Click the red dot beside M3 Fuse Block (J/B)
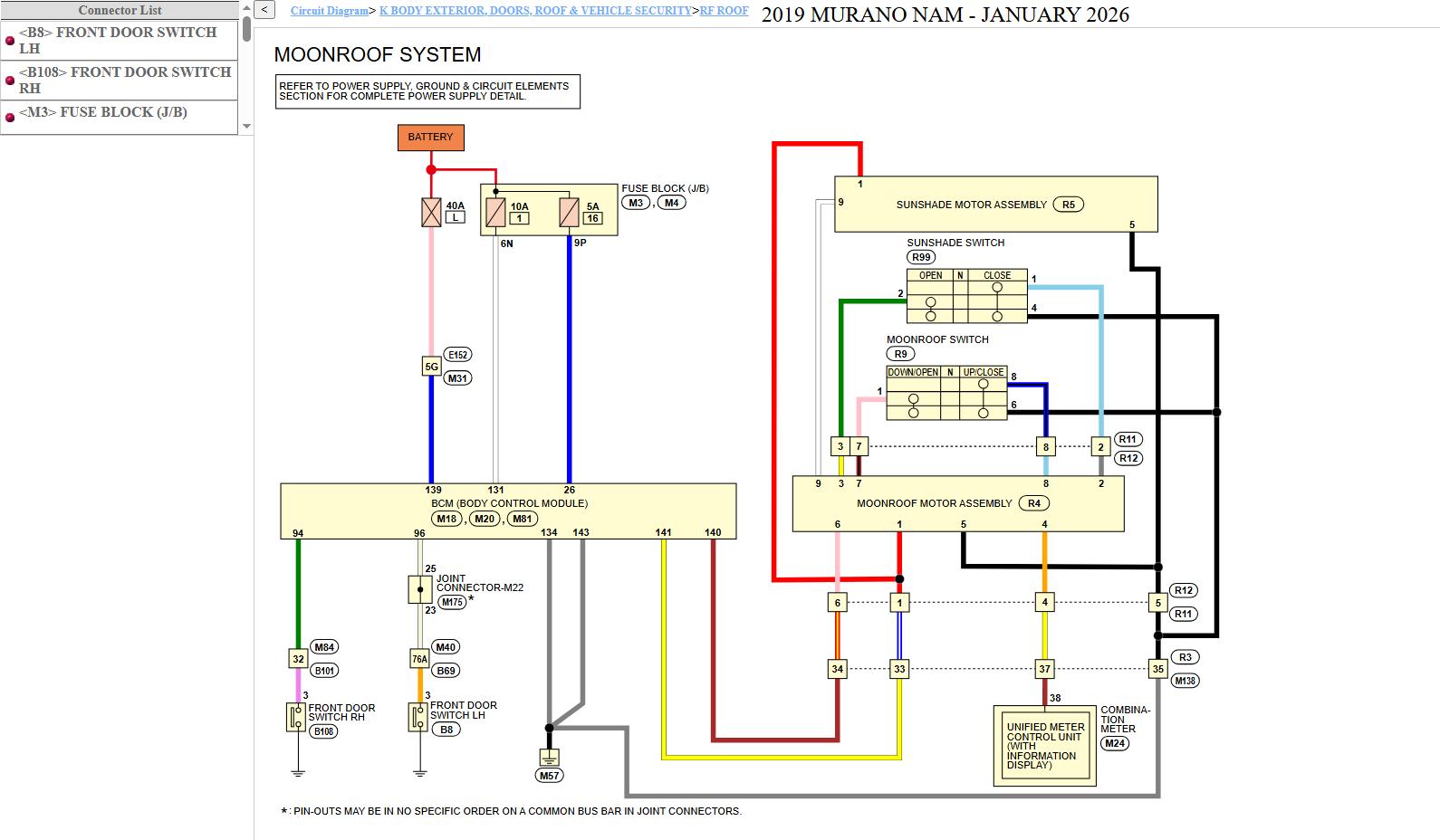The width and height of the screenshot is (1440, 840). [10, 117]
